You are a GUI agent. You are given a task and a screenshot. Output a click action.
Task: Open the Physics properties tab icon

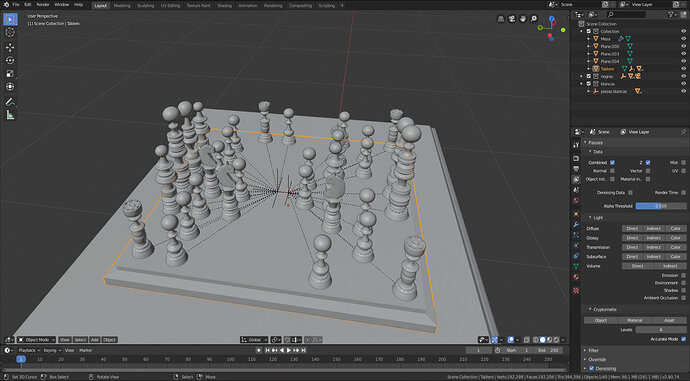576,245
